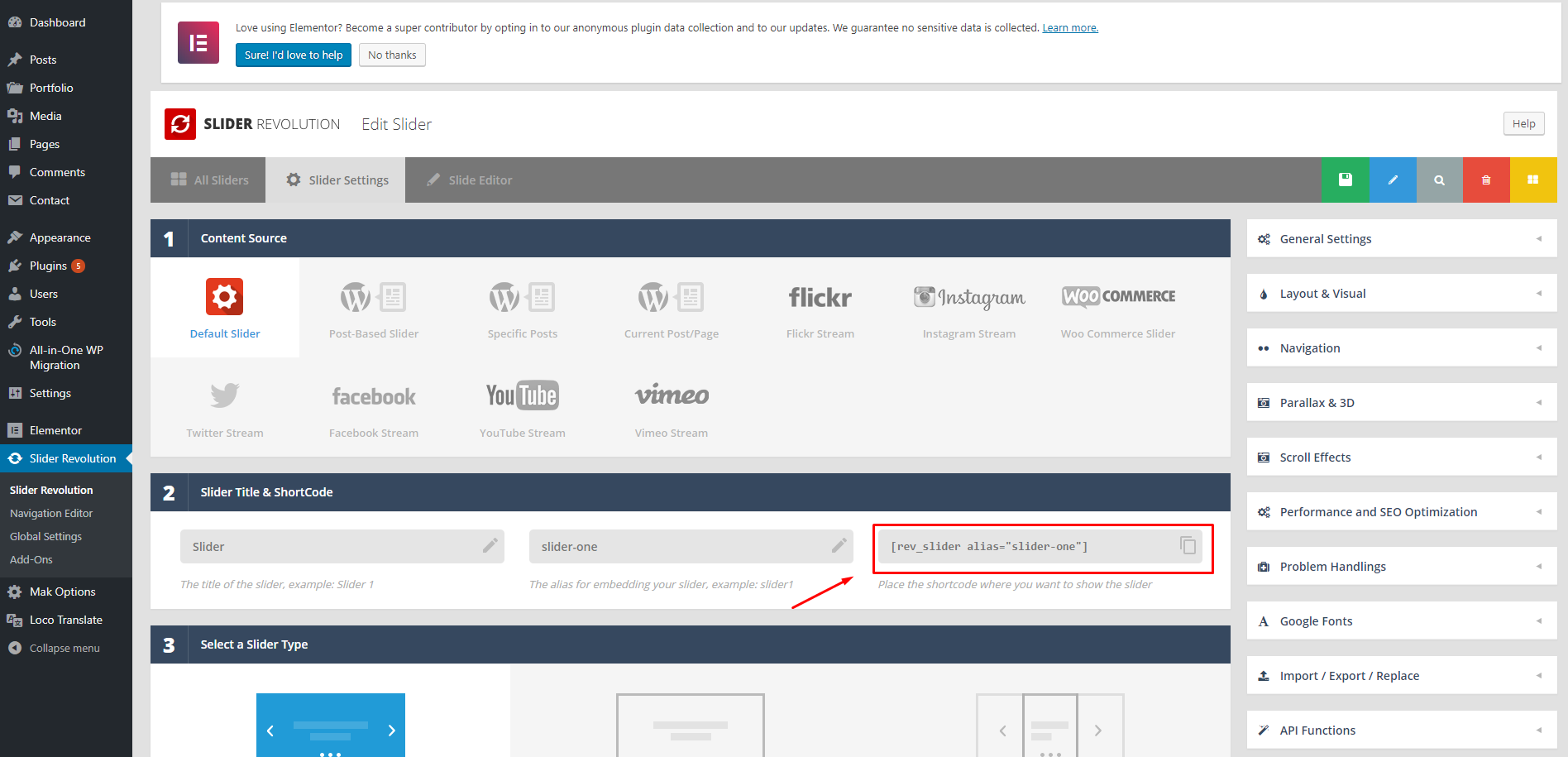Expand API Functions panel
The image size is (1568, 757).
point(1402,730)
